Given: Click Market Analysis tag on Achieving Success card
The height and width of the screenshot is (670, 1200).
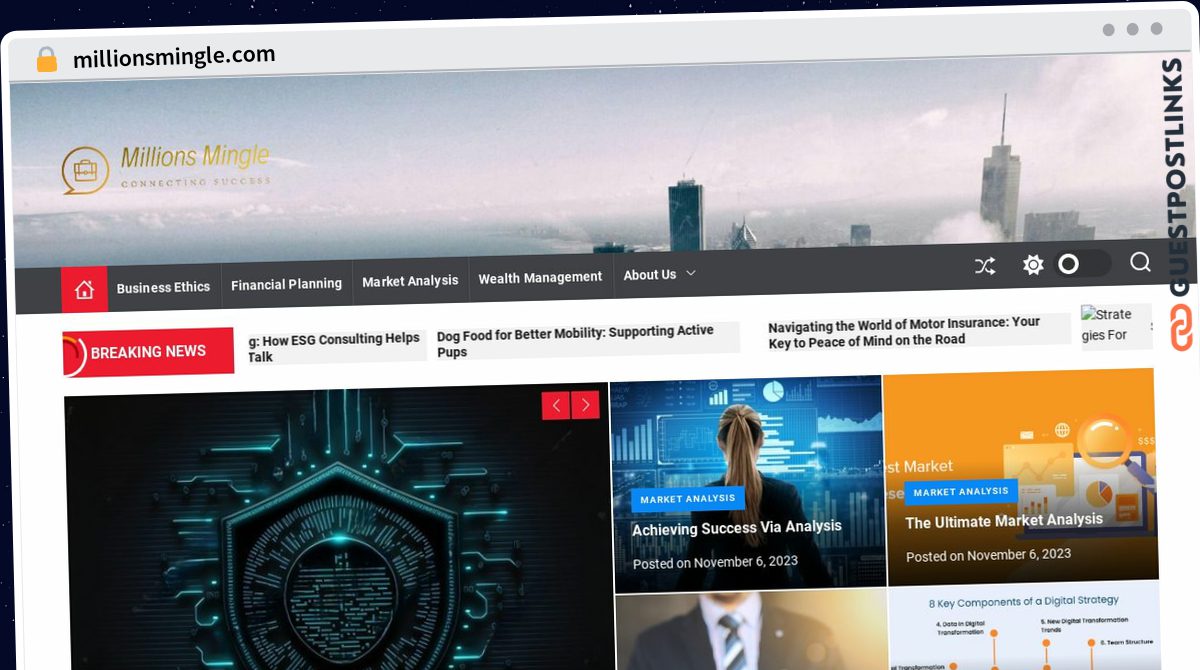Looking at the screenshot, I should [688, 499].
